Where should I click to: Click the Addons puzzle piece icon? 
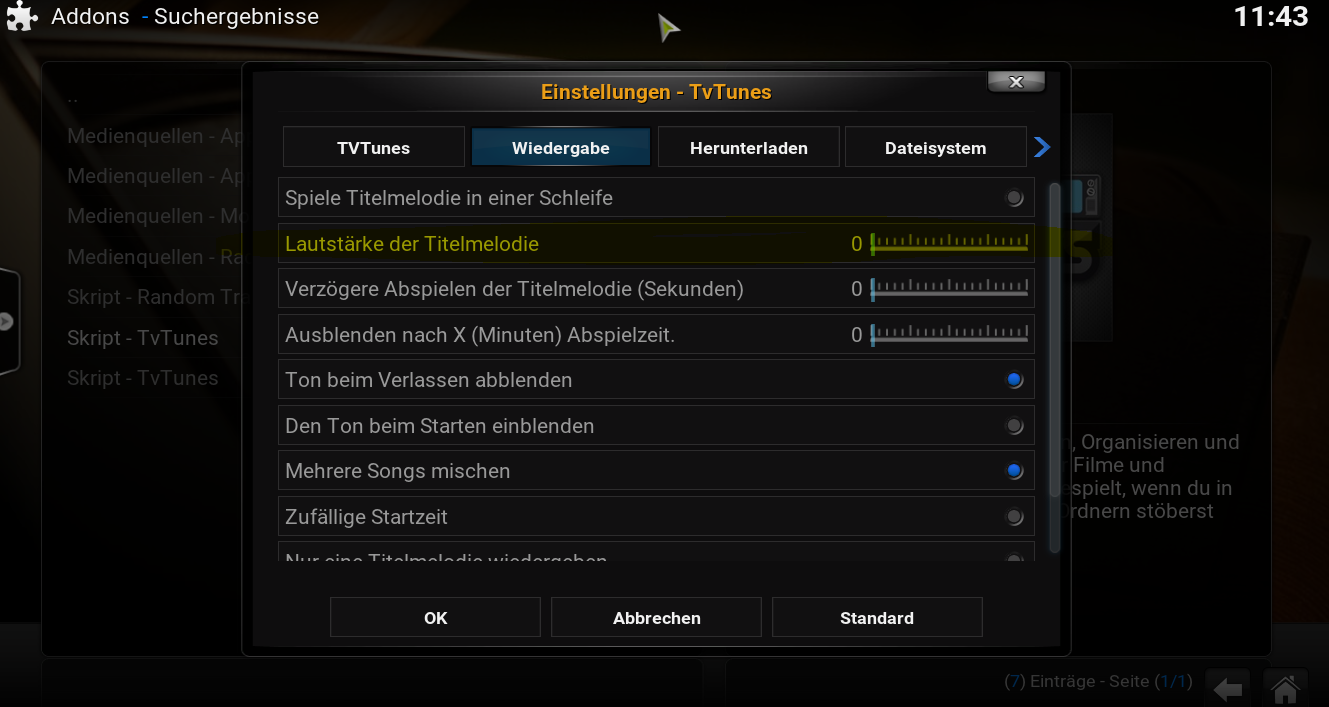tap(23, 18)
